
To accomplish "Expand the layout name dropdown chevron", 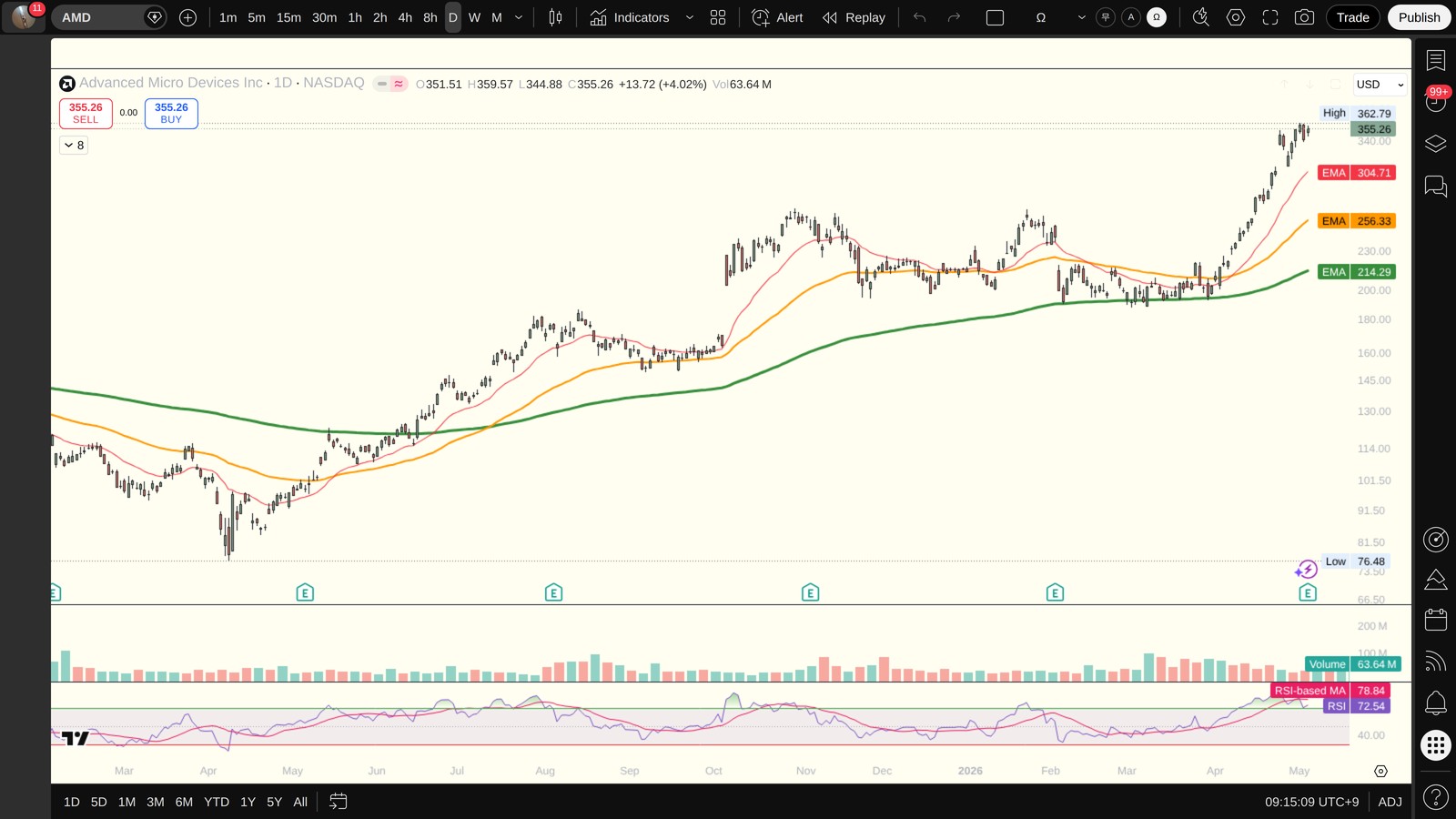I will pos(1081,17).
